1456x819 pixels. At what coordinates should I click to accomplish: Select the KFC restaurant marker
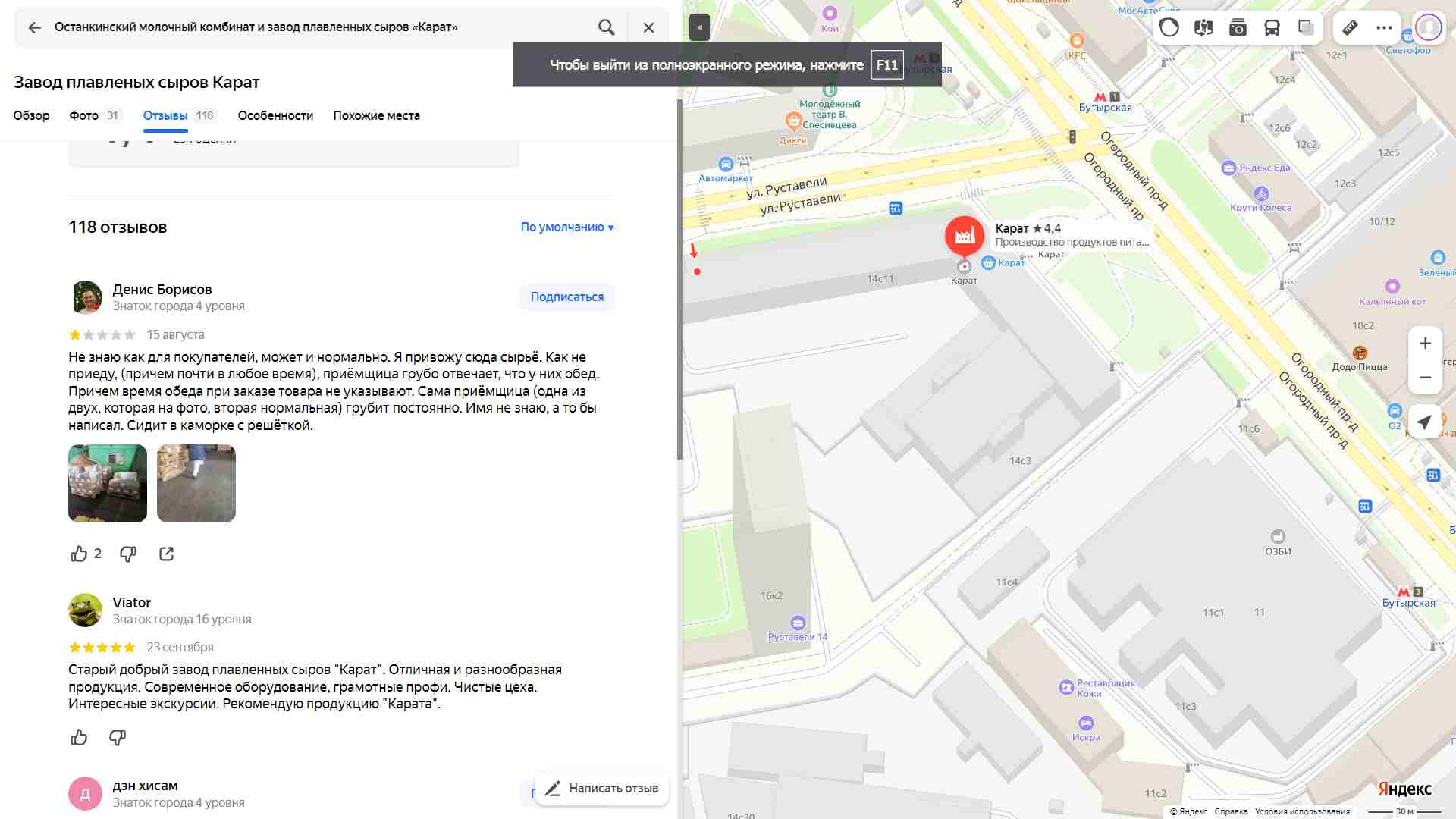pyautogui.click(x=1077, y=40)
